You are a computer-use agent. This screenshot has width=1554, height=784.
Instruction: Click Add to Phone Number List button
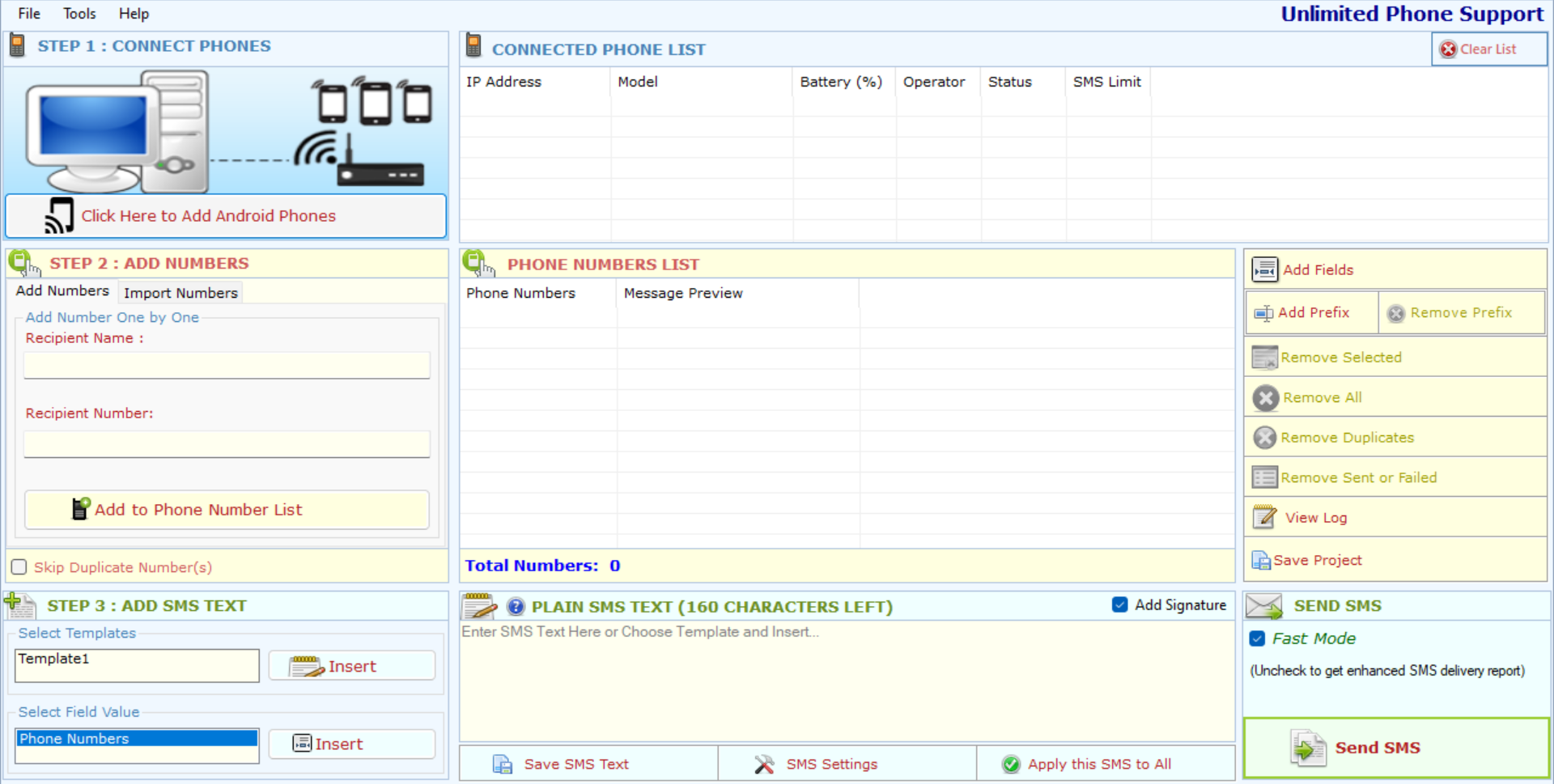(227, 510)
